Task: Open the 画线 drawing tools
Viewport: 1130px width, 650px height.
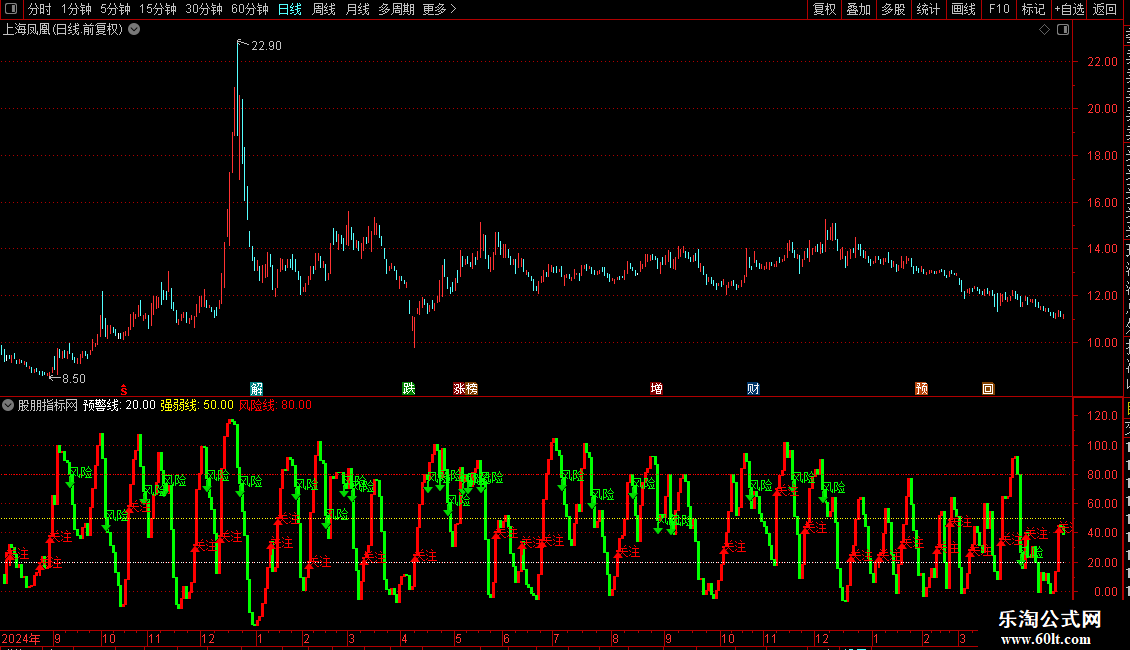Action: [964, 9]
